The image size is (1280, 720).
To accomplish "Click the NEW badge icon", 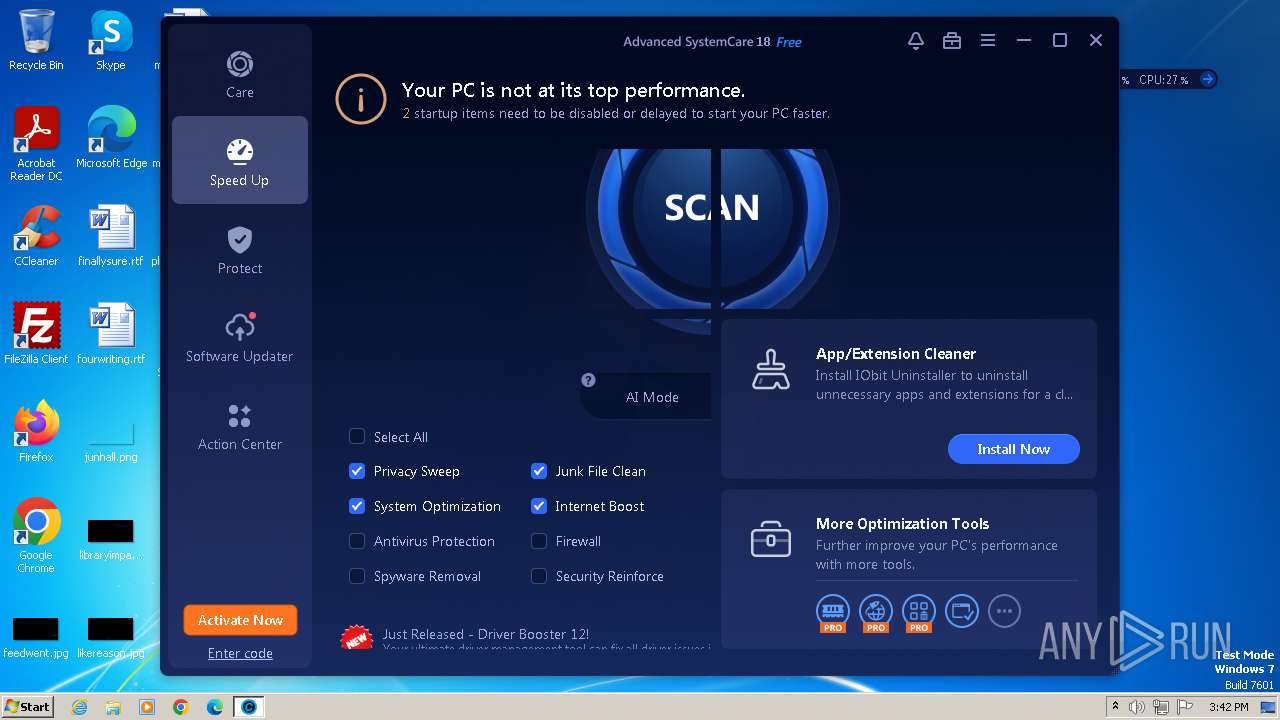I will click(356, 637).
